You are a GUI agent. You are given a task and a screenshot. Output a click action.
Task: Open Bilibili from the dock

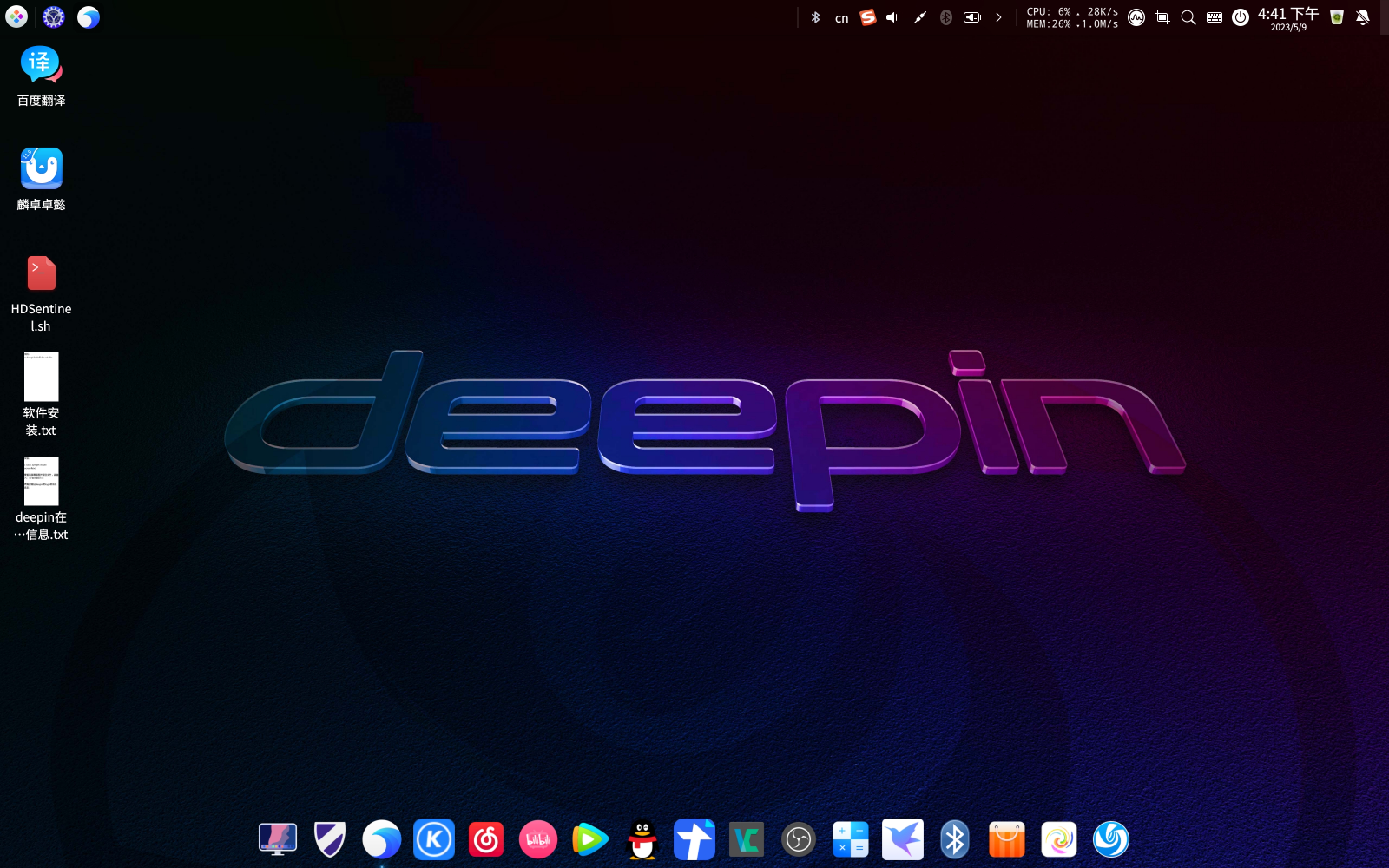pyautogui.click(x=538, y=839)
